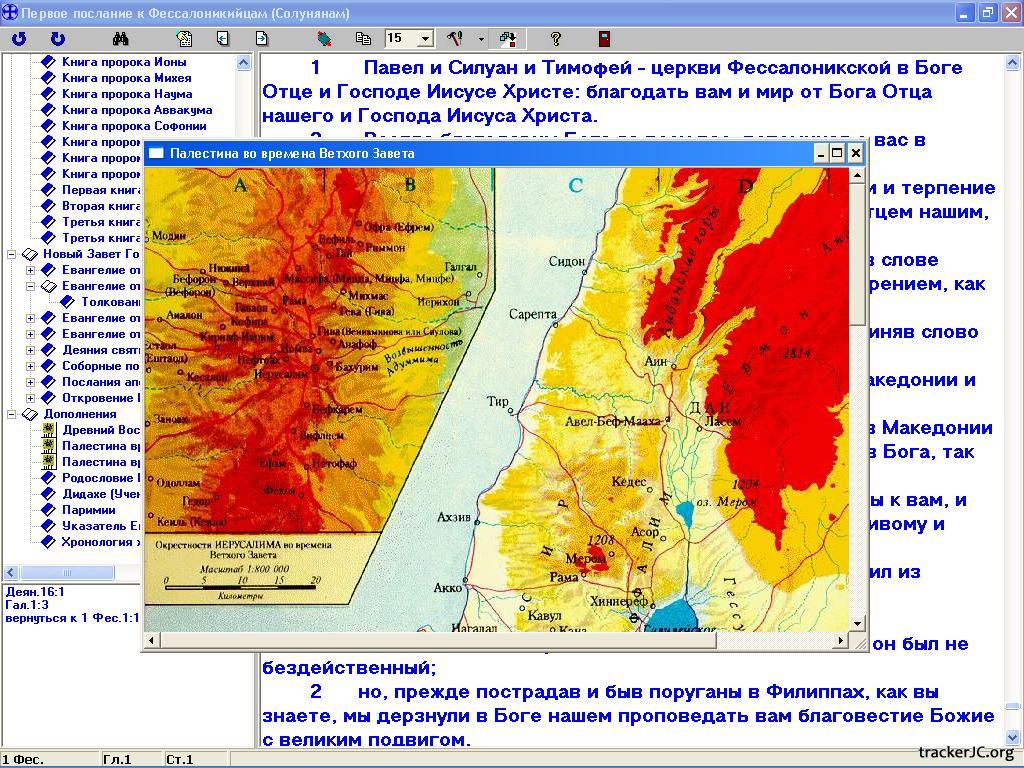This screenshot has width=1024, height=768.
Task: Expand the Деяния святых tree node
Action: click(x=30, y=350)
